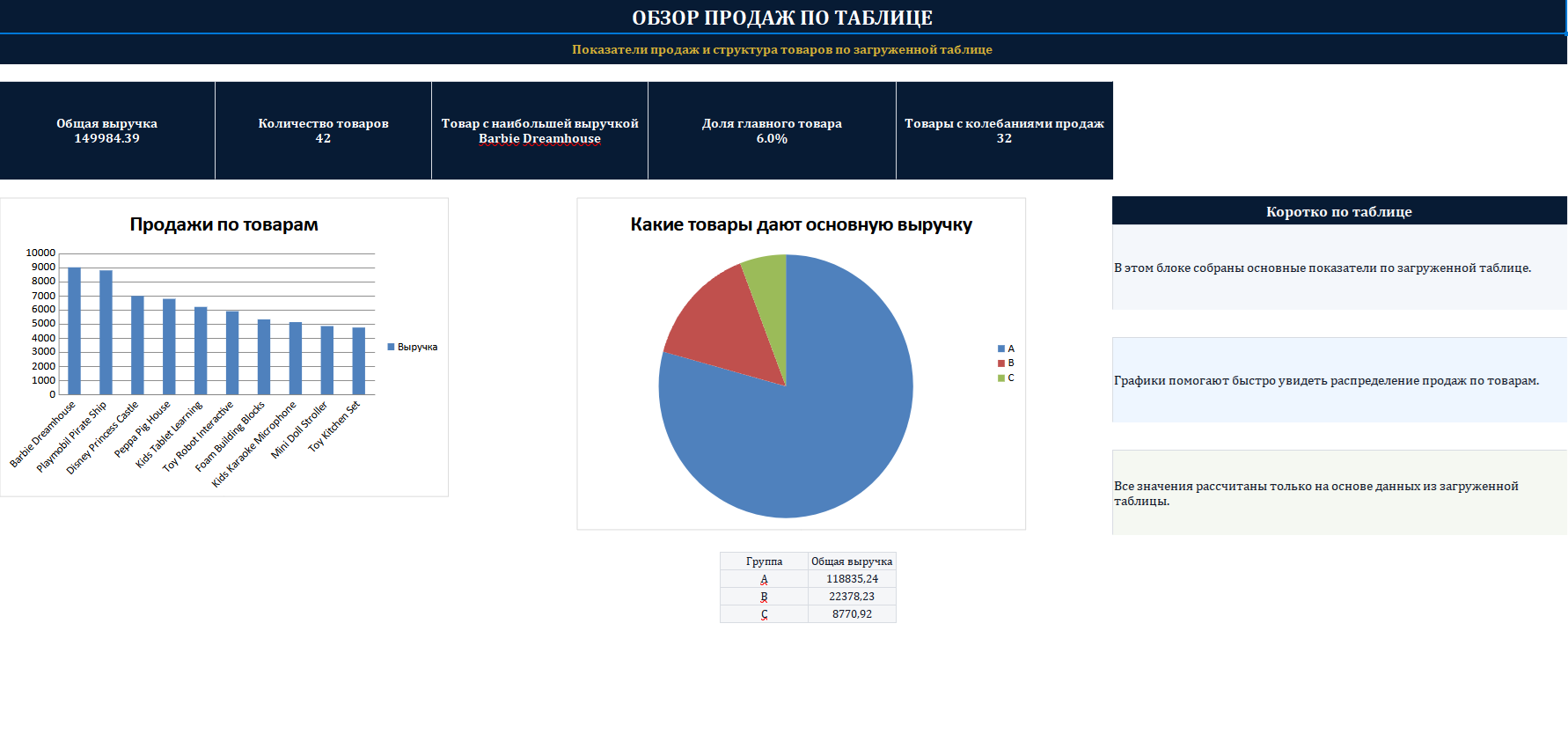The image size is (1568, 741).
Task: Click the Общая выручка KPI card
Action: tap(107, 130)
